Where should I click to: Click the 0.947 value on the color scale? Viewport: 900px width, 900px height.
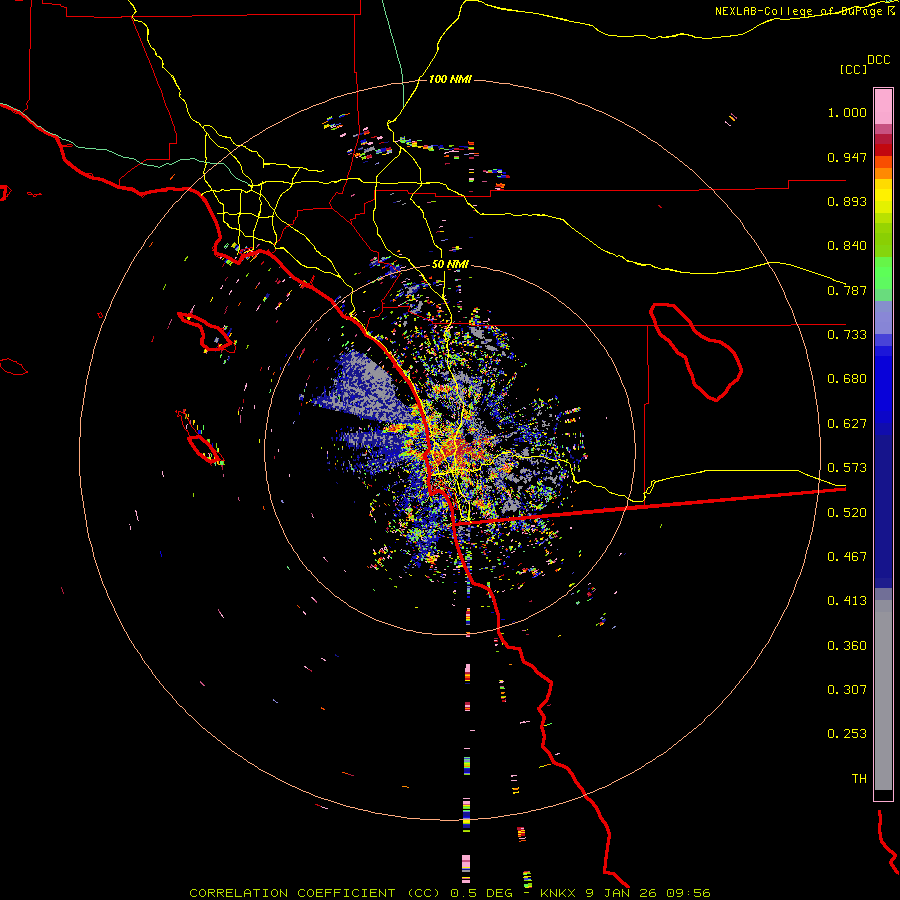(847, 157)
